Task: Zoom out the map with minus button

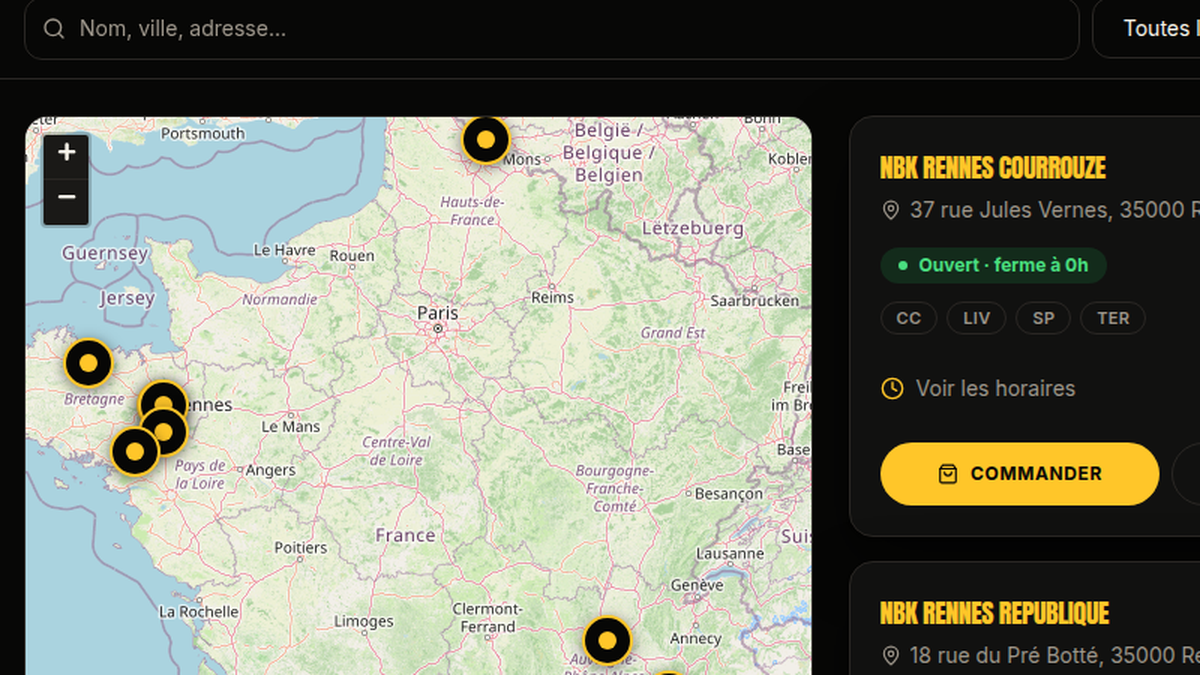Action: pyautogui.click(x=67, y=199)
